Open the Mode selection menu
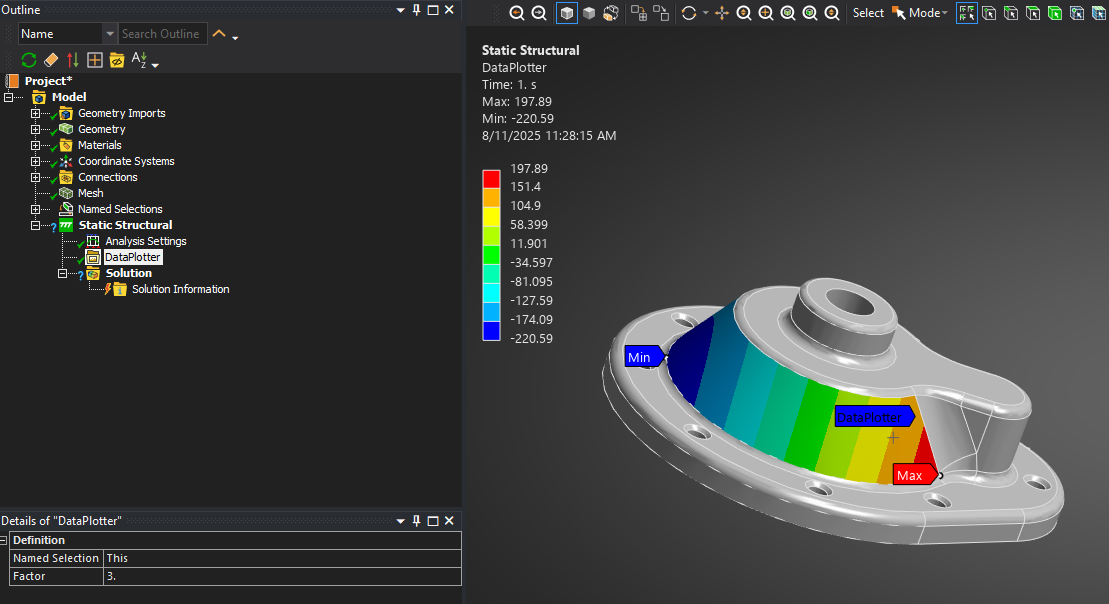The image size is (1109, 604). (x=926, y=13)
